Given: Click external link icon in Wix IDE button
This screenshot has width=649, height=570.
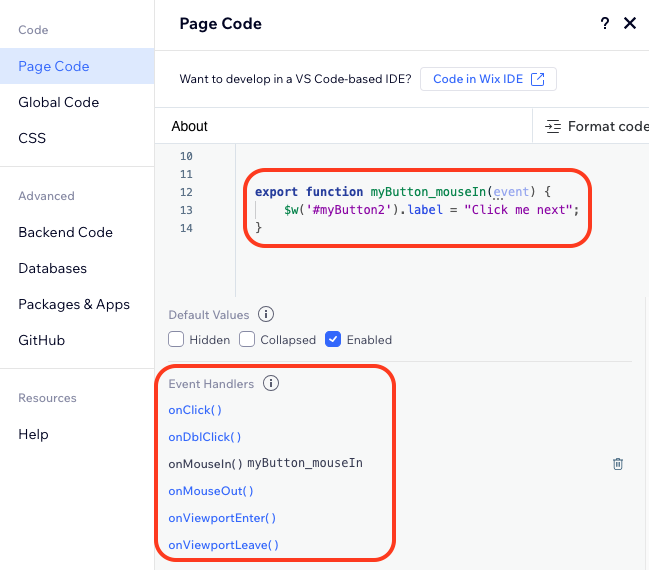Looking at the screenshot, I should coord(538,79).
